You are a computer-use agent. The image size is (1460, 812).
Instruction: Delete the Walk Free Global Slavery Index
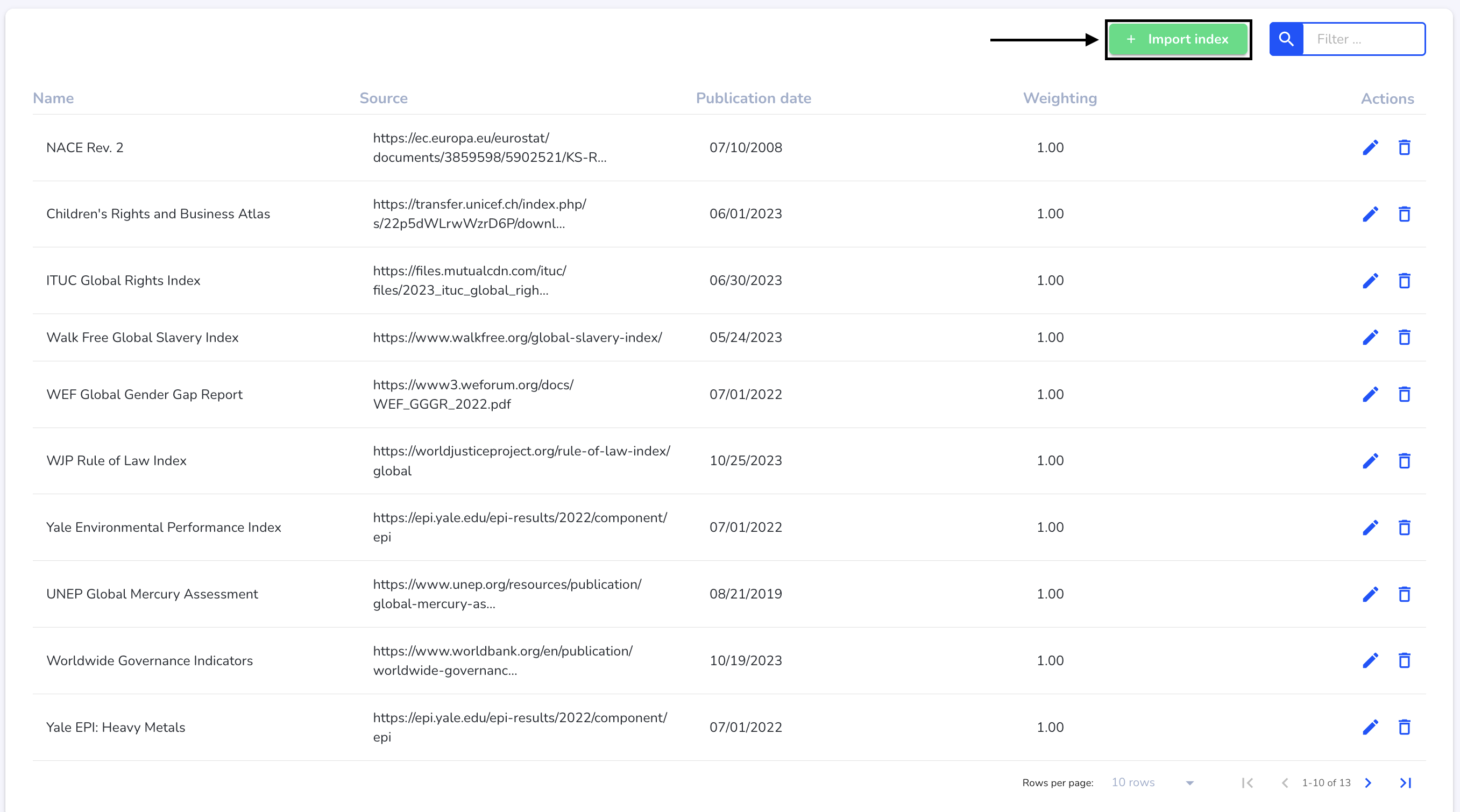[x=1404, y=337]
